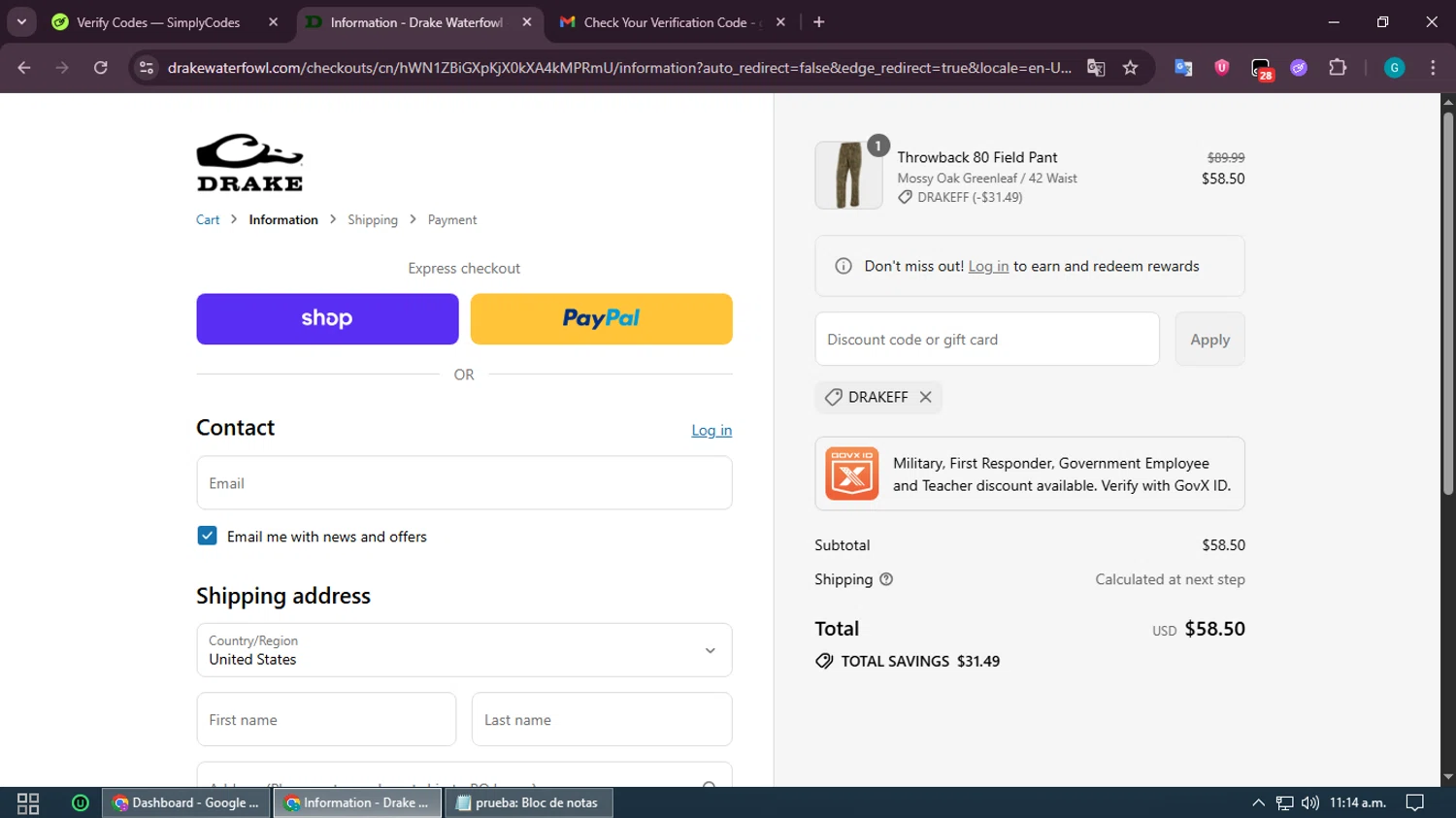Click Discount code or gift card field
The width and height of the screenshot is (1456, 818).
click(x=987, y=340)
